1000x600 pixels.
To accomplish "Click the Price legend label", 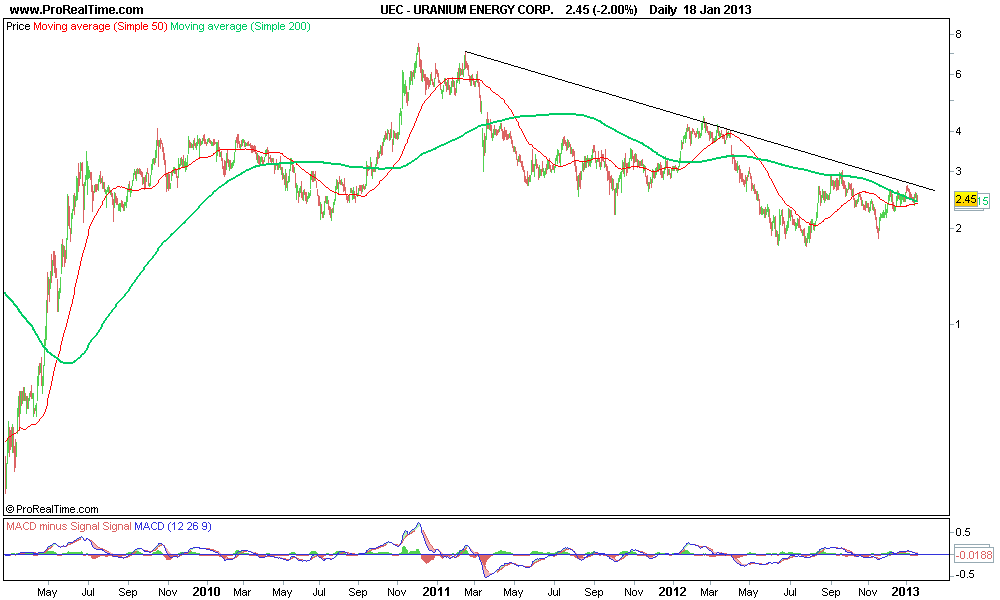I will pyautogui.click(x=18, y=27).
